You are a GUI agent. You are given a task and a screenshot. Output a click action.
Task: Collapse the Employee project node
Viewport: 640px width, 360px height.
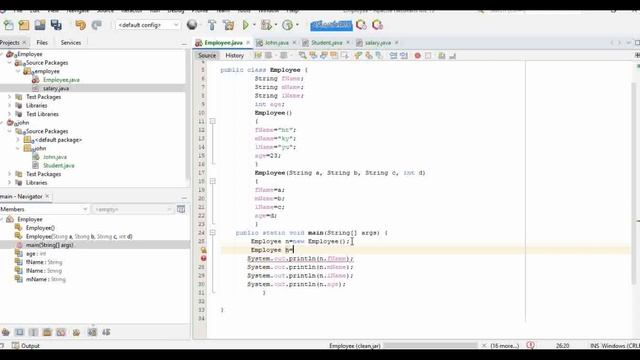(2, 54)
